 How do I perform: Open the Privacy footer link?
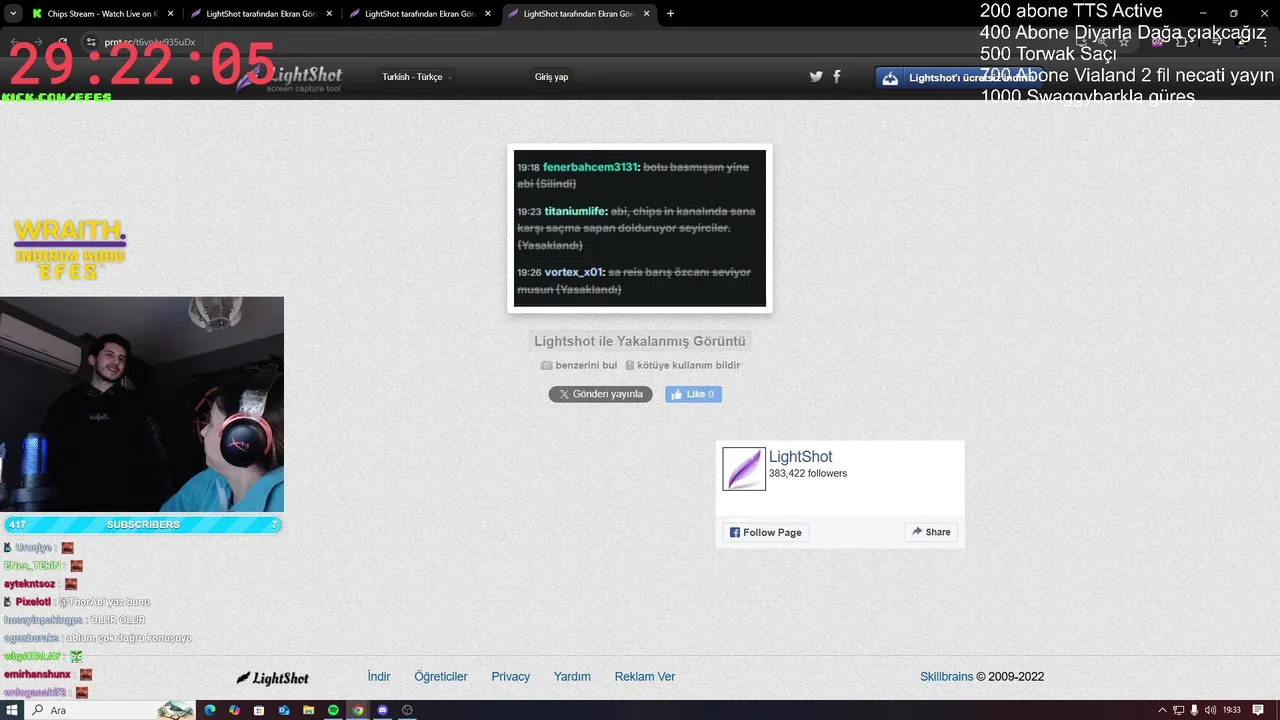coord(511,677)
